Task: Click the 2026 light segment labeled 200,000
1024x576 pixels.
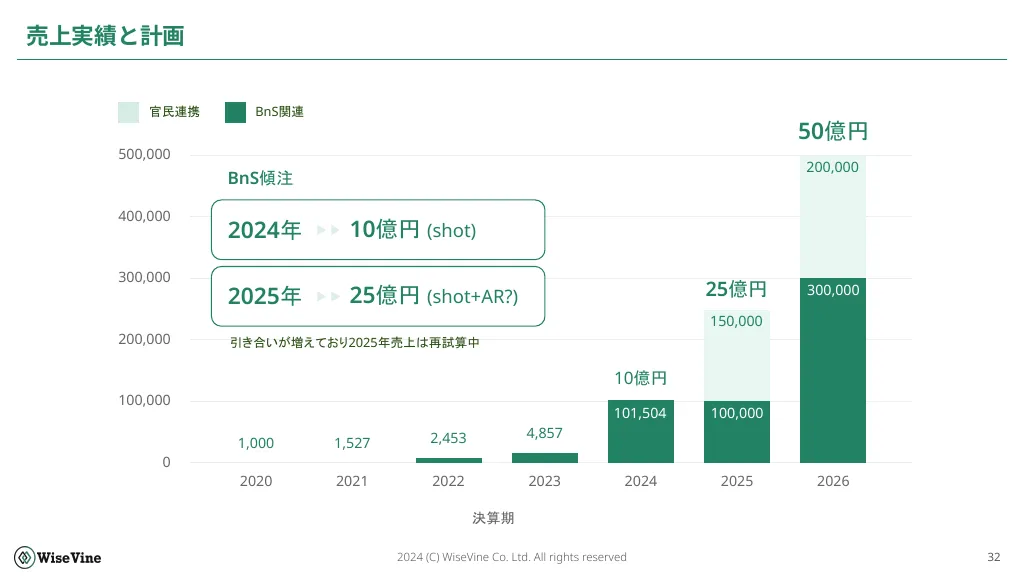Action: click(x=833, y=217)
